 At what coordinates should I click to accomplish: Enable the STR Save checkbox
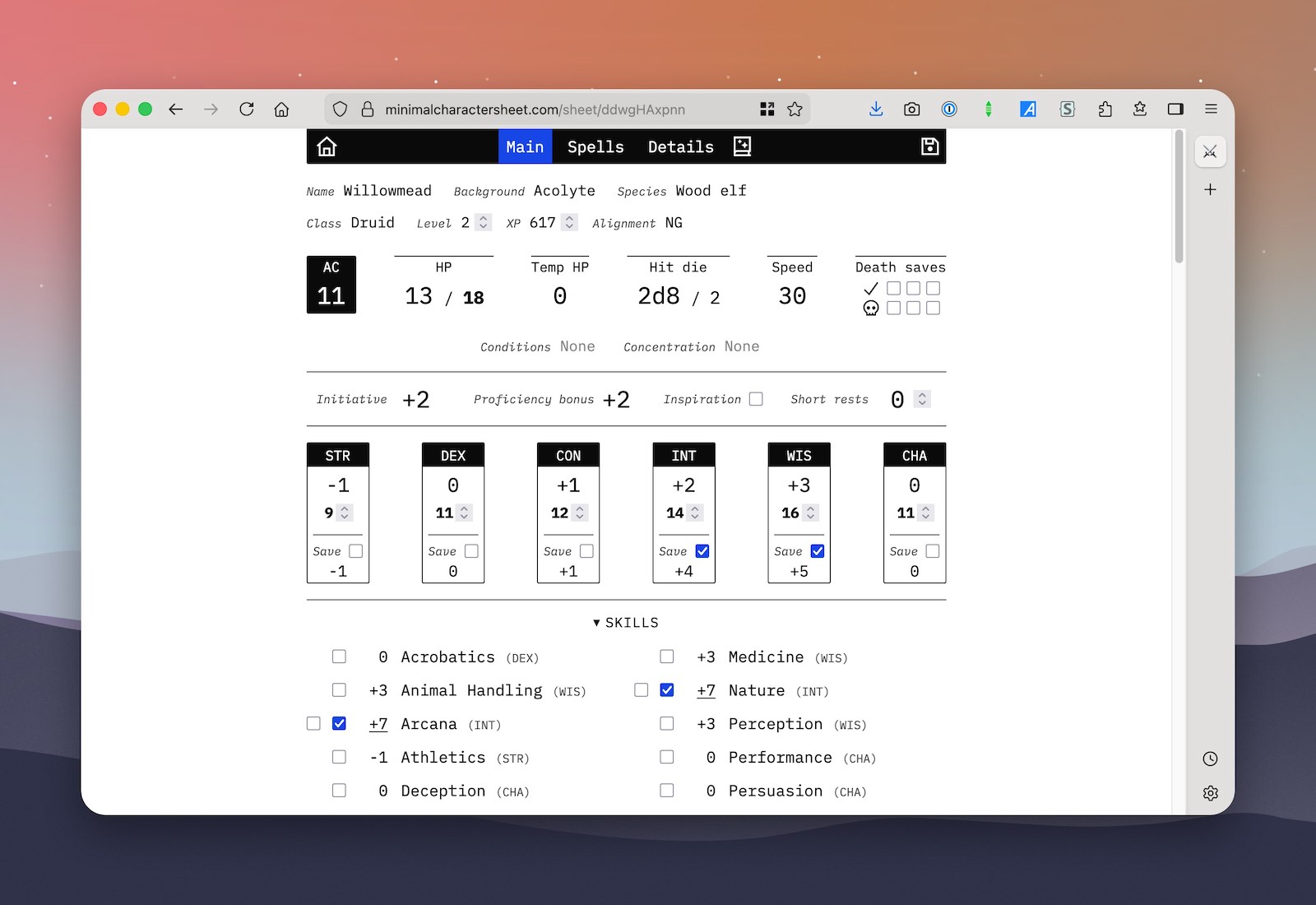[x=354, y=551]
